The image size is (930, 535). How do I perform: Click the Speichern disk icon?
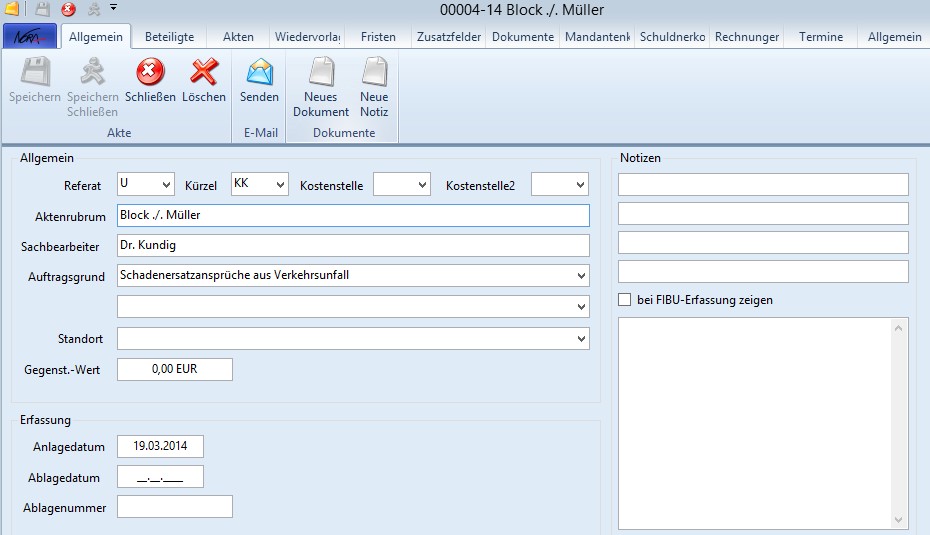35,73
